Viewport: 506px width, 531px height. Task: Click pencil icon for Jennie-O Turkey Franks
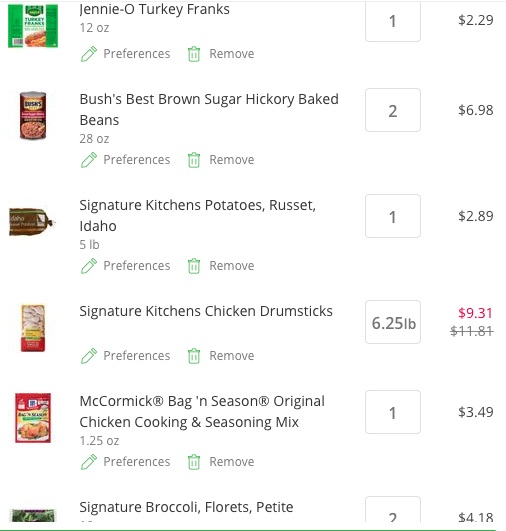click(x=89, y=54)
